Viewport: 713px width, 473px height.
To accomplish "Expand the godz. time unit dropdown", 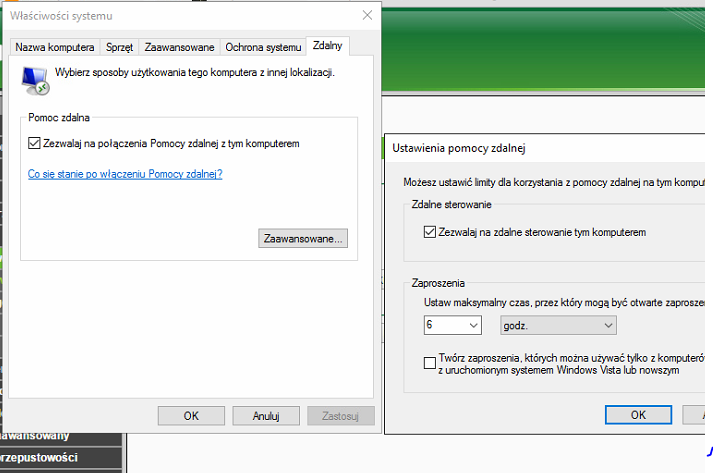I will (558, 325).
